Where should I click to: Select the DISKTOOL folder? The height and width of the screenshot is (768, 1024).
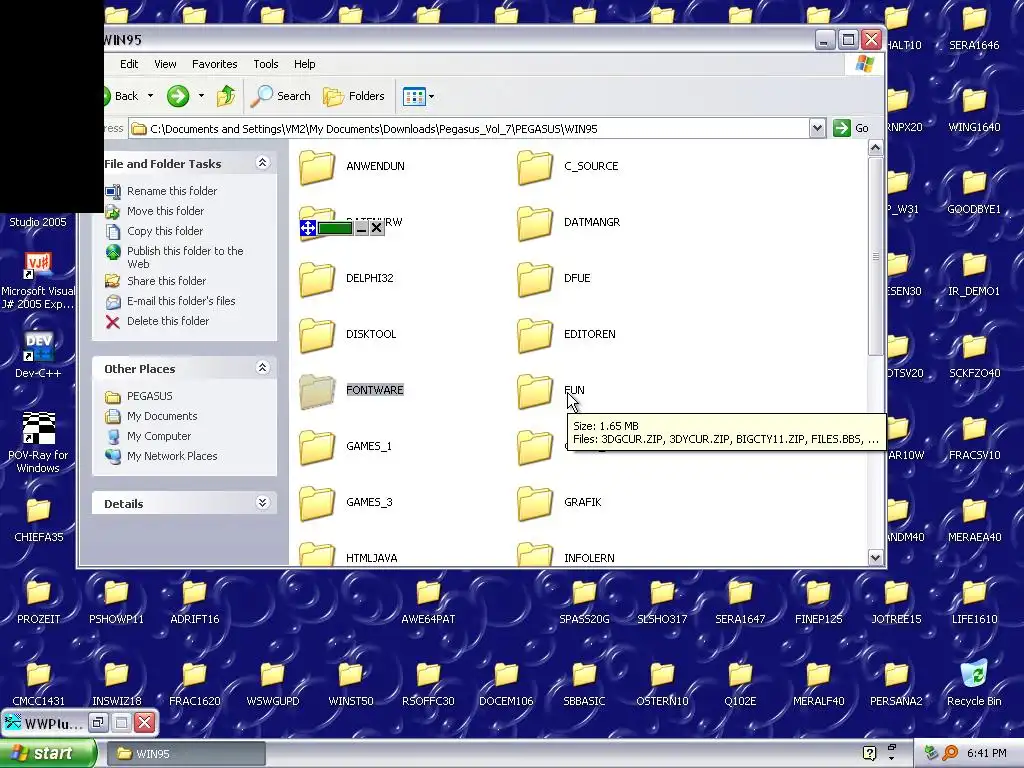point(347,334)
